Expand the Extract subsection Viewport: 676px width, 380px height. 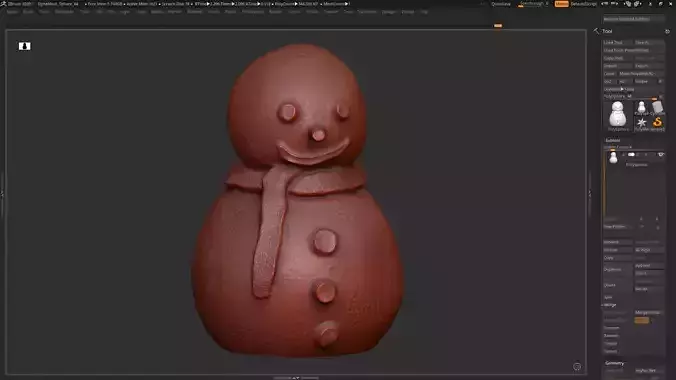610,351
